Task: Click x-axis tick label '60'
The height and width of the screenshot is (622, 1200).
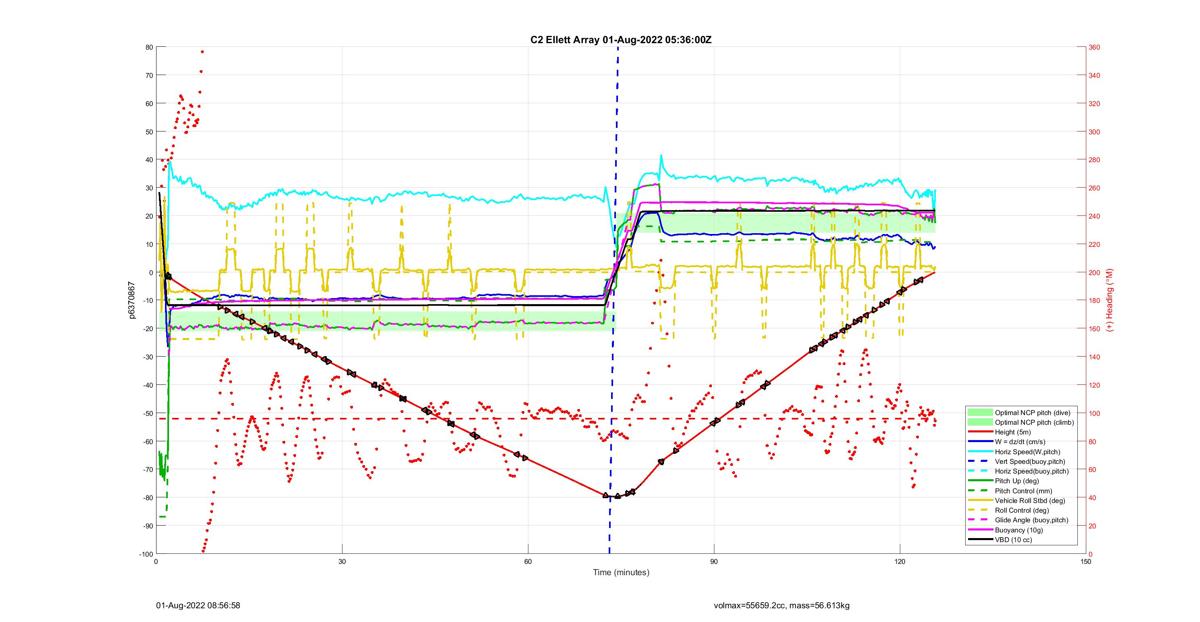Action: [528, 561]
